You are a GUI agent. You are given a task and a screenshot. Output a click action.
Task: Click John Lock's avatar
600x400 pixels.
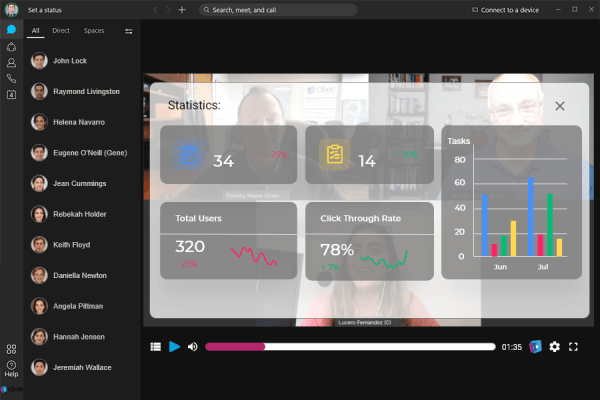pyautogui.click(x=39, y=61)
